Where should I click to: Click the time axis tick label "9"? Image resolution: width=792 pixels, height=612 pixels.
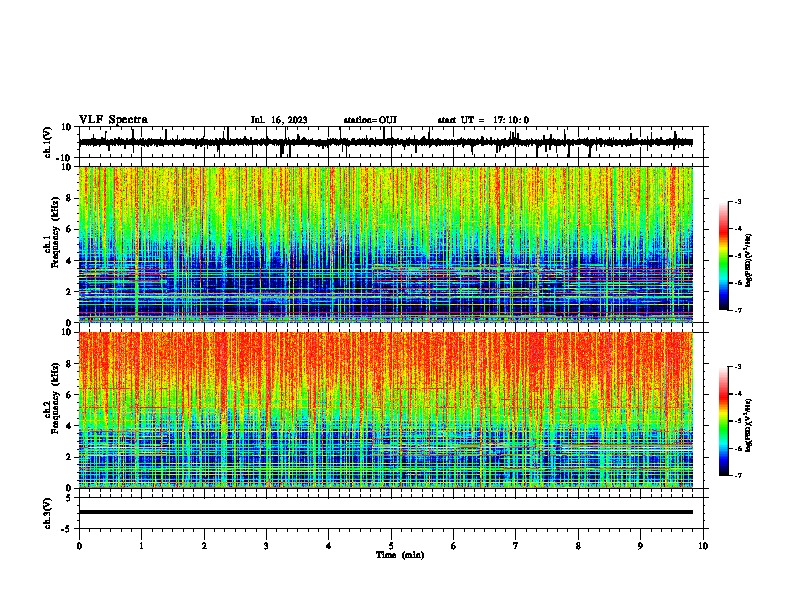640,546
